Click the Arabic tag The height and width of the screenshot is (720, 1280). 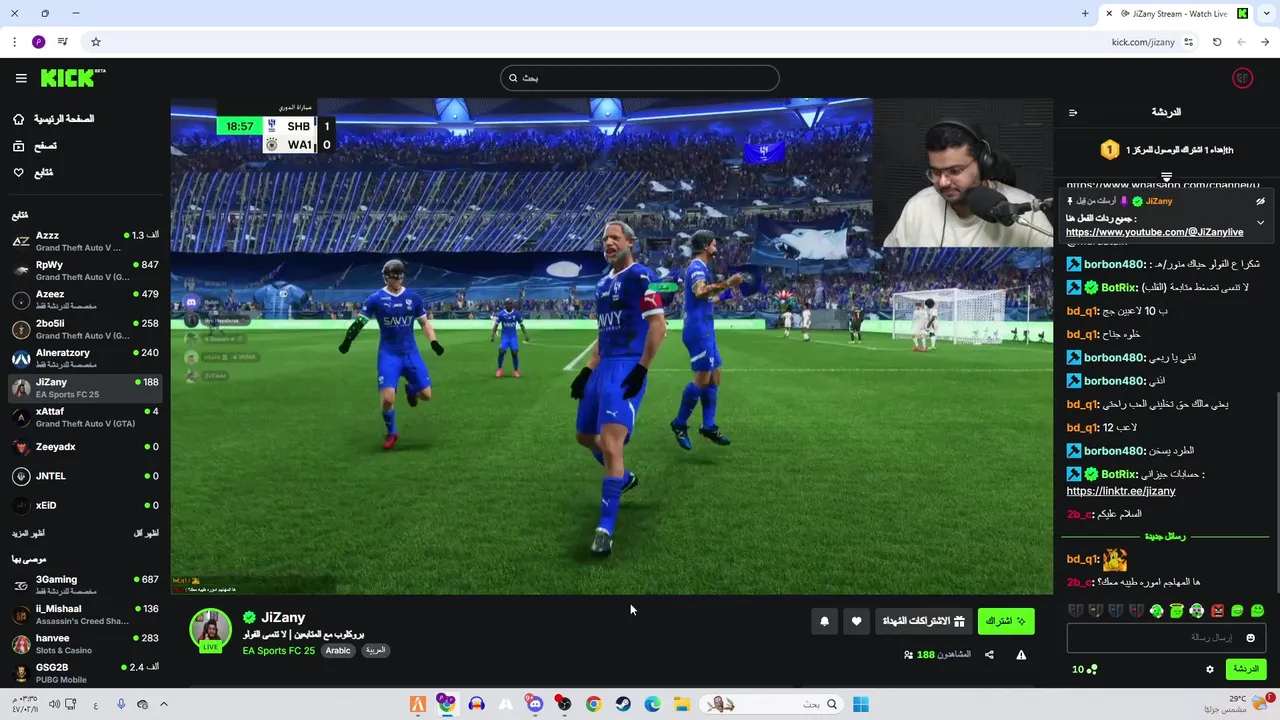coord(338,651)
